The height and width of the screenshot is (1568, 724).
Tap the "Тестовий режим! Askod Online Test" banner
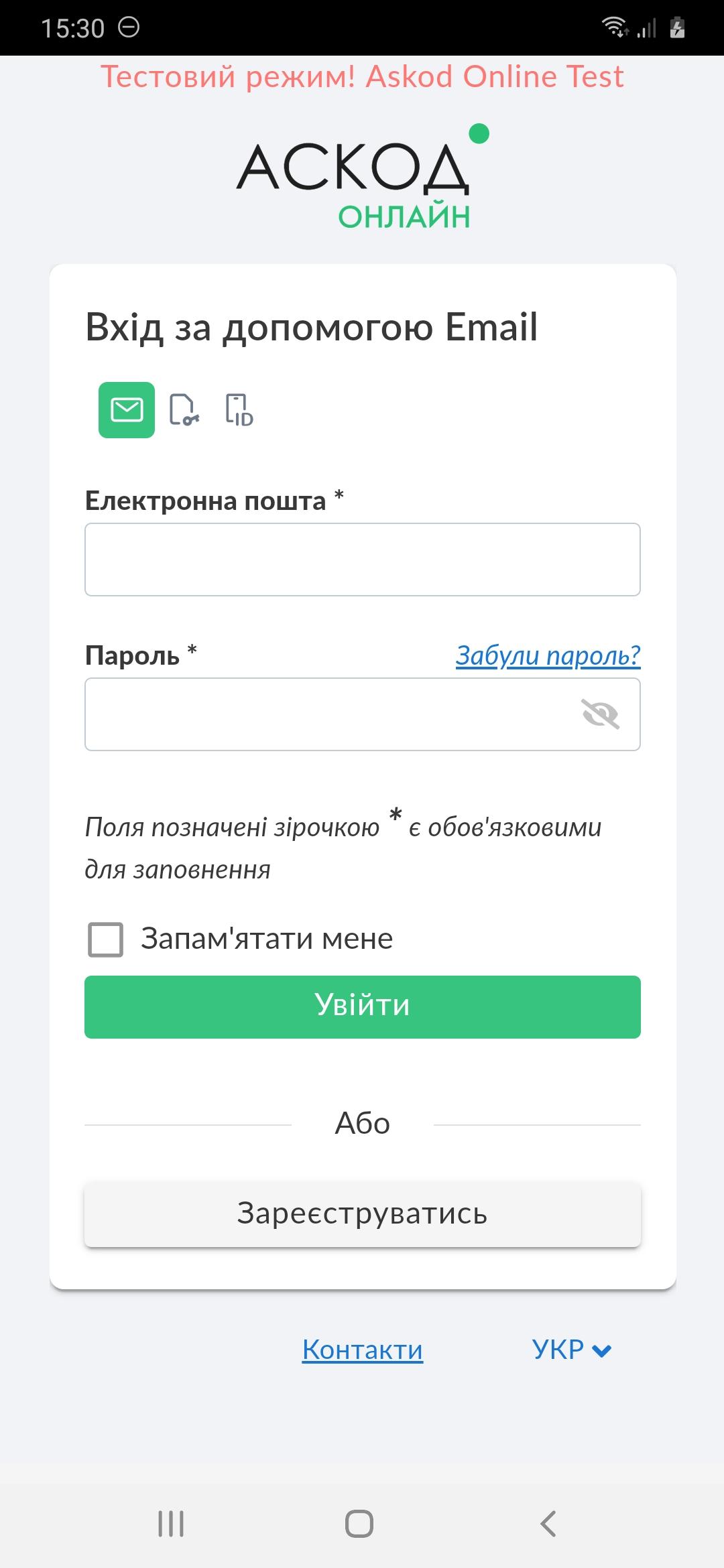(362, 76)
